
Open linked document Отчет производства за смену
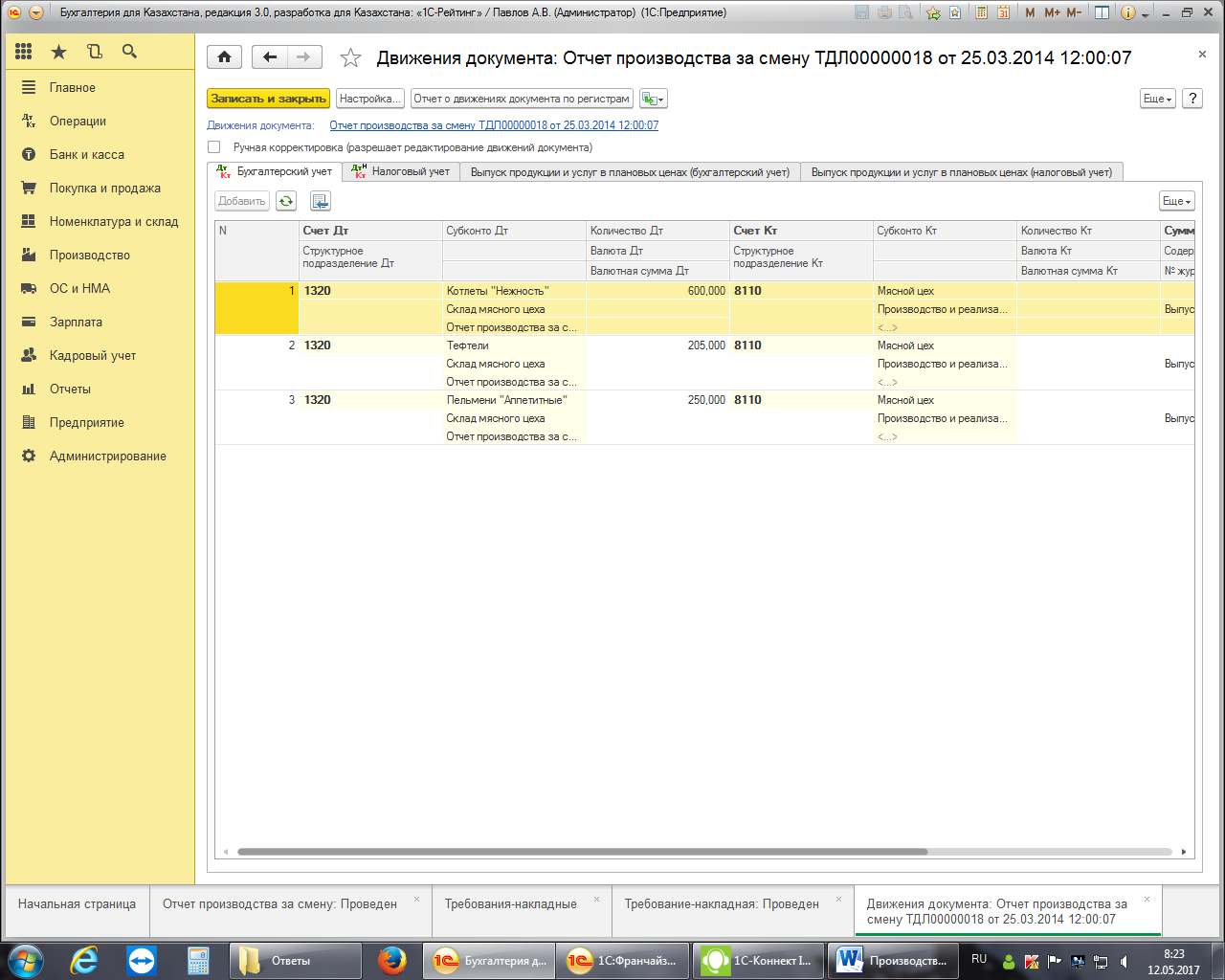[494, 125]
